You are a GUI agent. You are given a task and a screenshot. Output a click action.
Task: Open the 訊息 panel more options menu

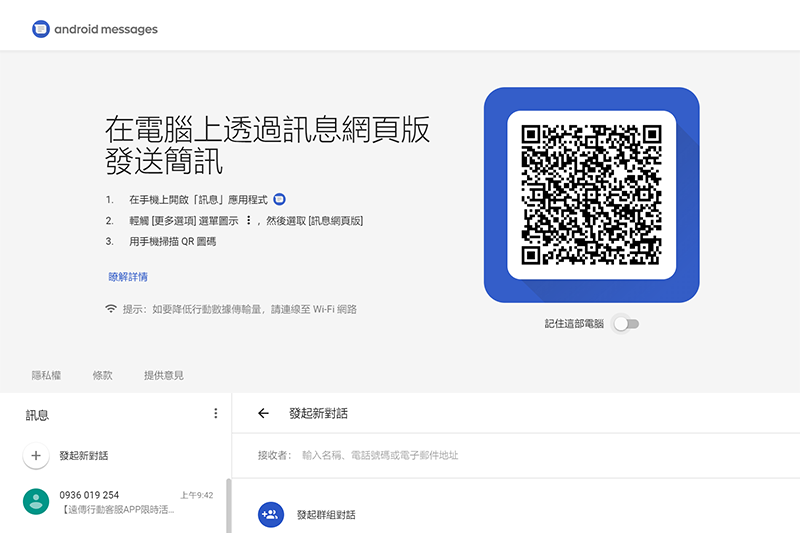click(216, 413)
